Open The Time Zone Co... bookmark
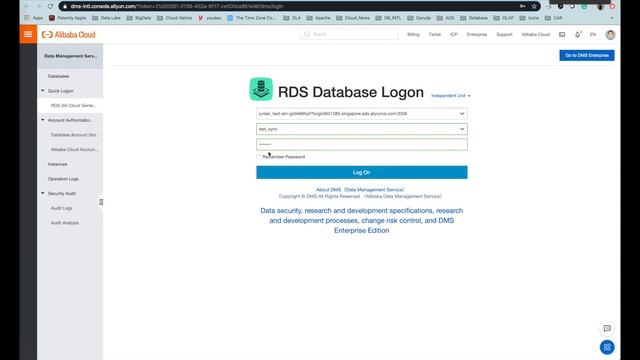The height and width of the screenshot is (360, 640). click(251, 18)
